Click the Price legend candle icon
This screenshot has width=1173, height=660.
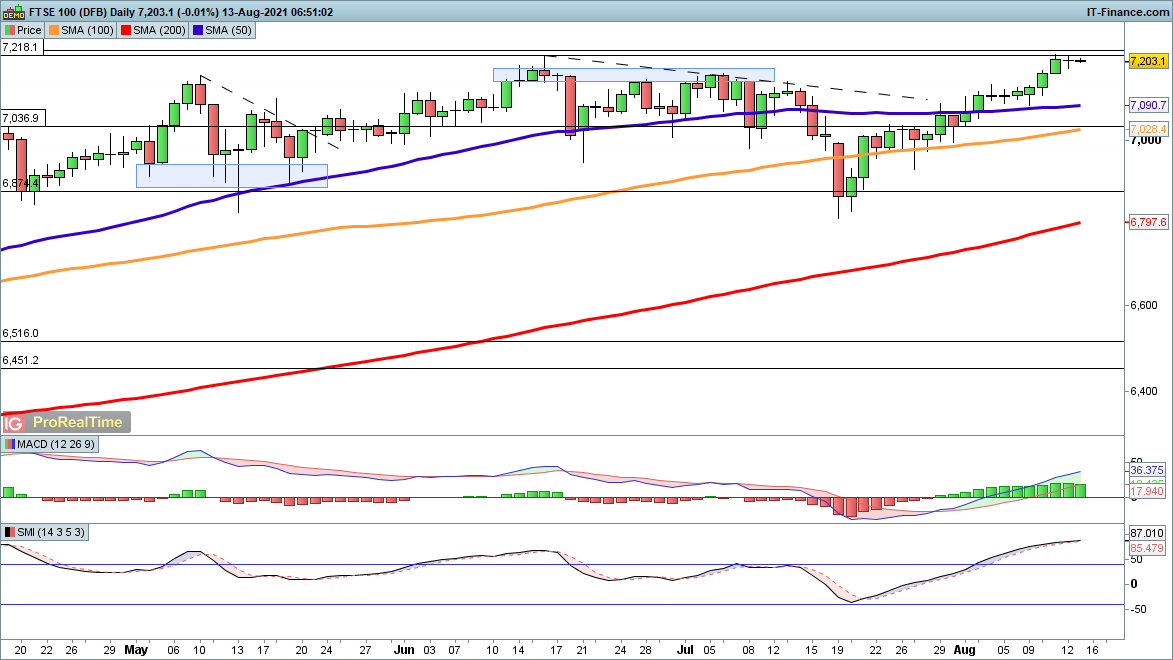[x=10, y=31]
